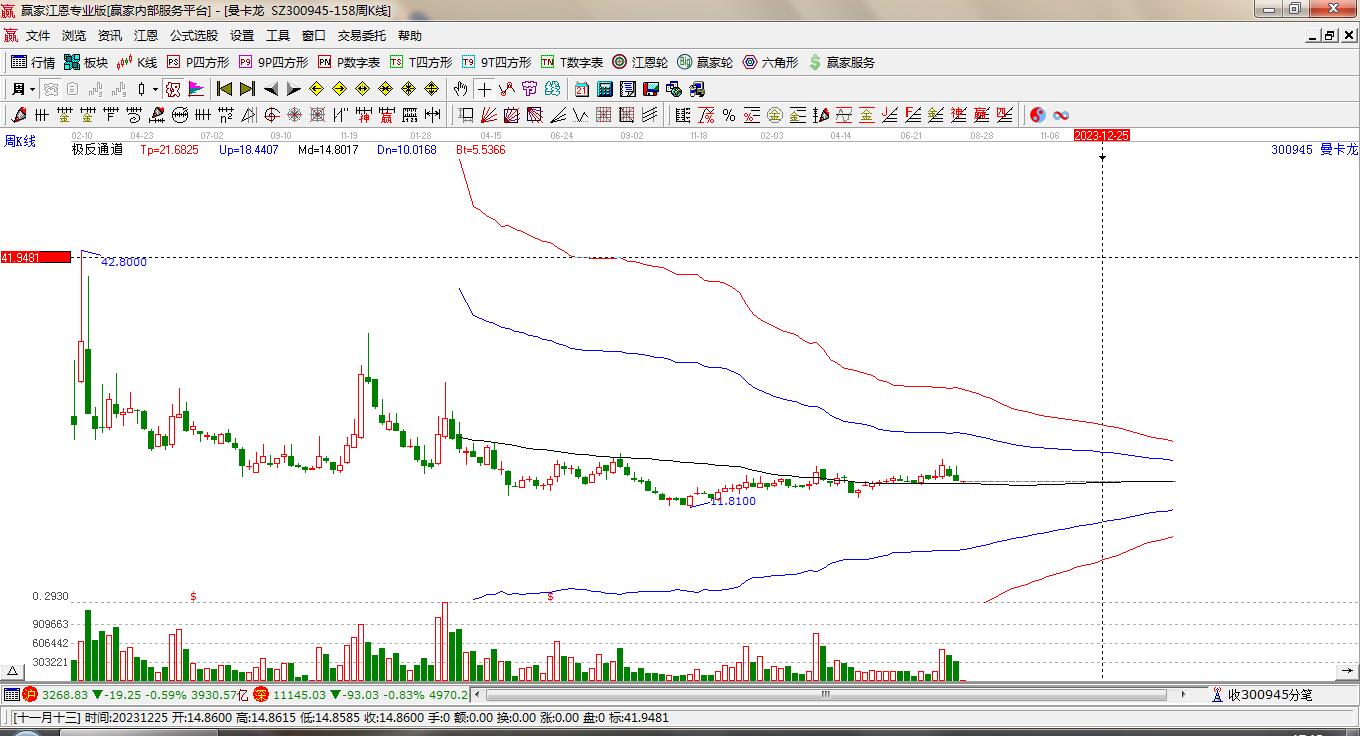Viewport: 1360px width, 736px height.
Task: Select the percent (%) drawing tool
Action: [x=729, y=115]
